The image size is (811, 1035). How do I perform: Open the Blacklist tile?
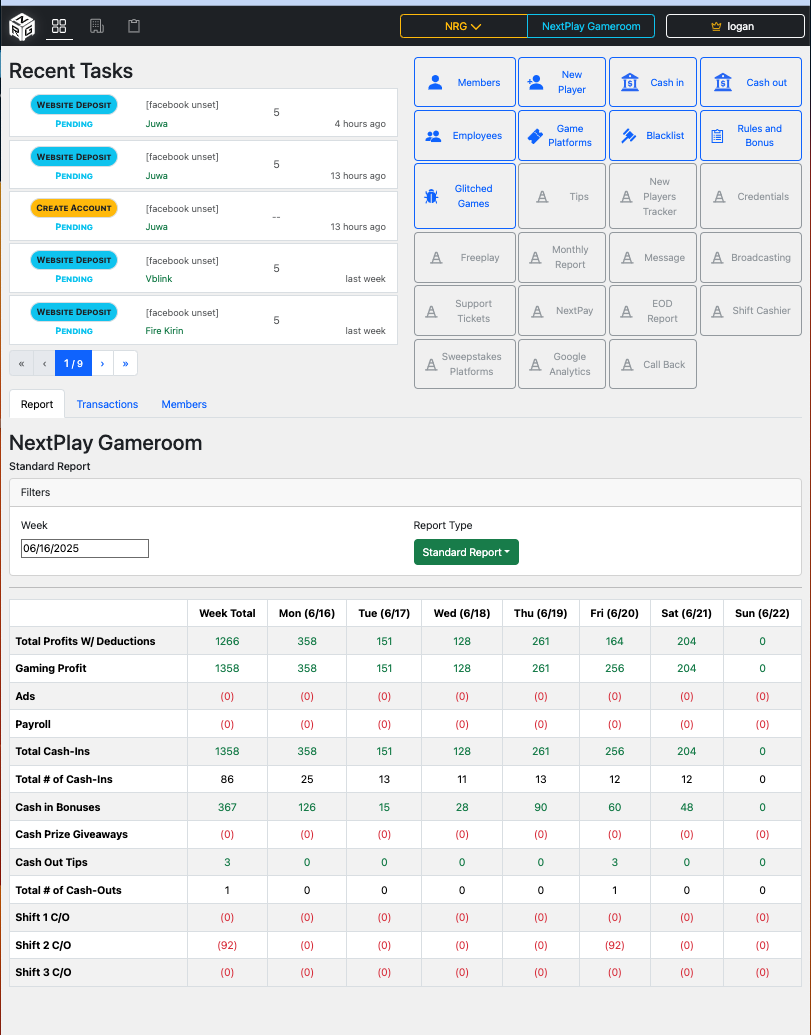tap(653, 135)
